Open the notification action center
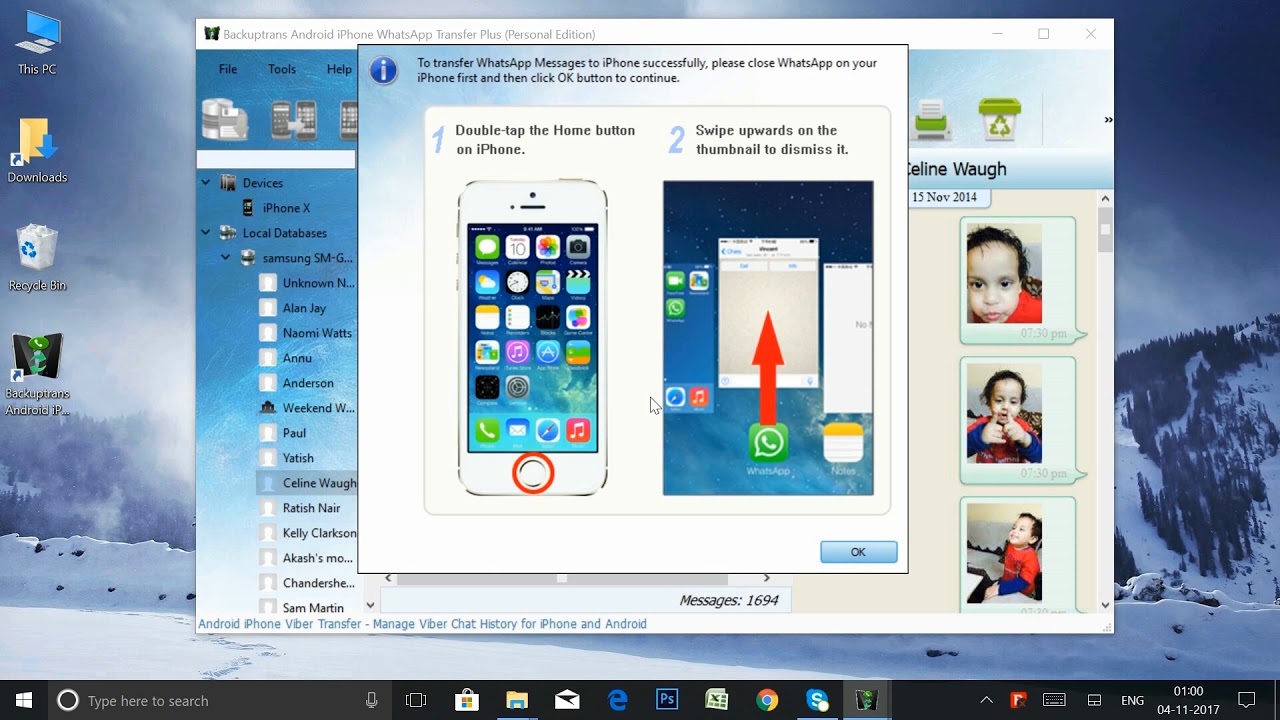Viewport: 1280px width, 720px height. point(1246,701)
